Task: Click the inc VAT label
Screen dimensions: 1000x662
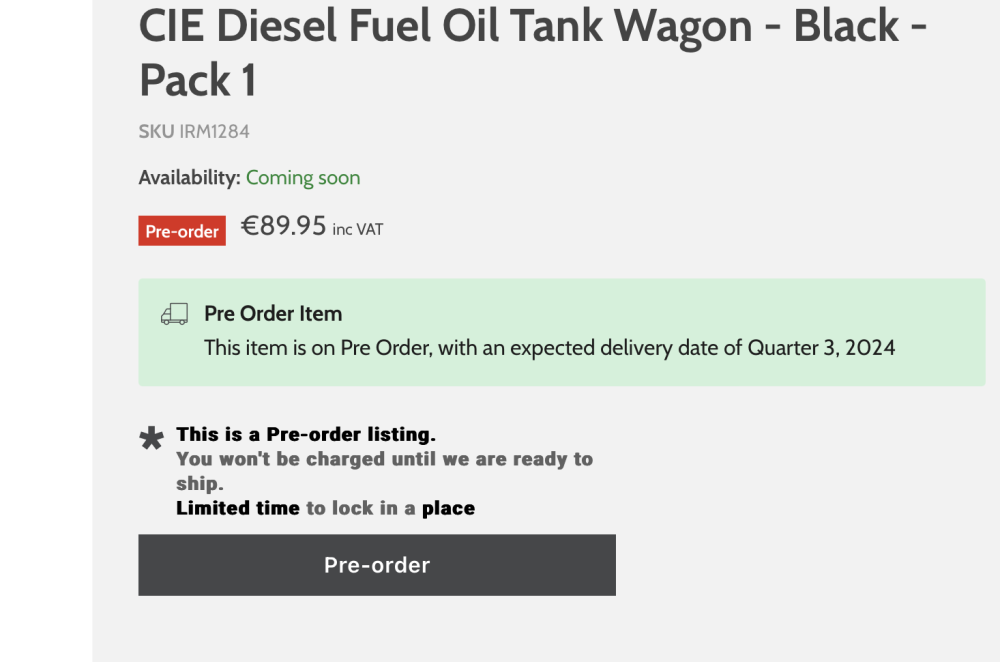Action: [x=358, y=229]
